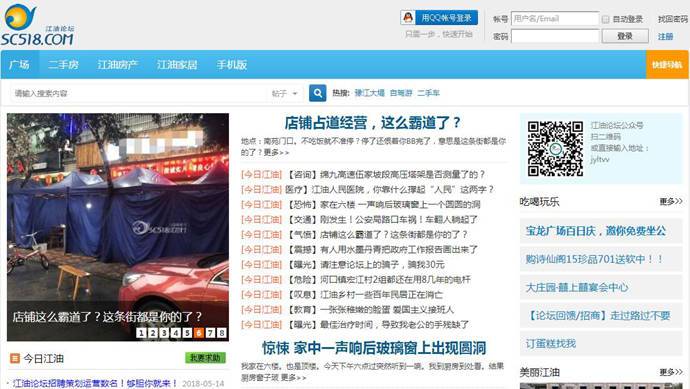Click the QQ penguin login icon
The width and height of the screenshot is (690, 389).
pos(408,18)
